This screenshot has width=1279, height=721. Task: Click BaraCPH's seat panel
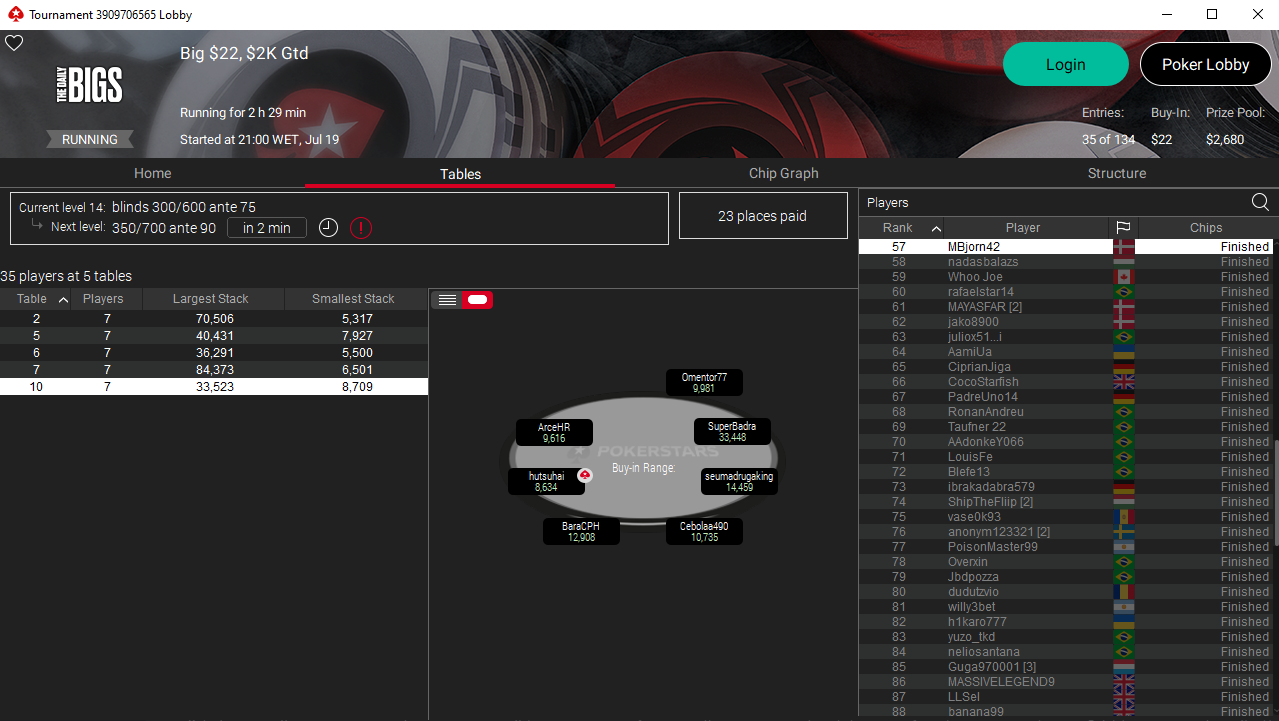coord(581,531)
